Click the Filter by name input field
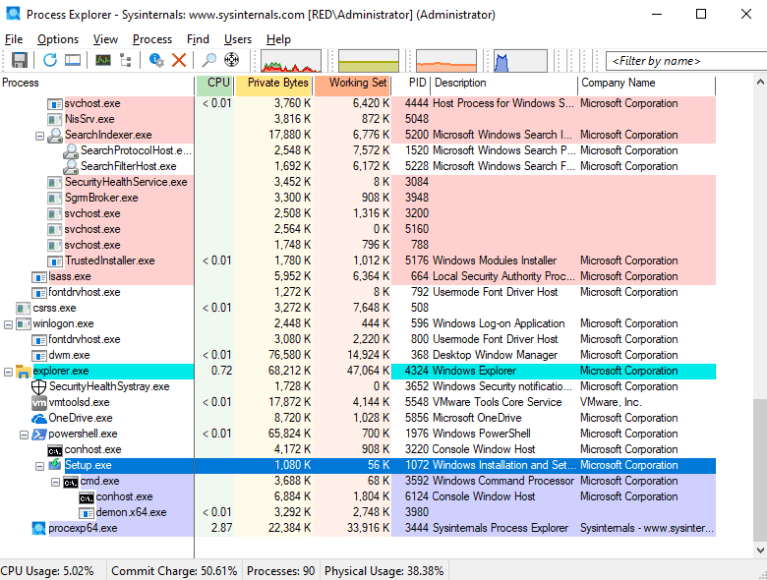767x580 pixels. click(686, 61)
